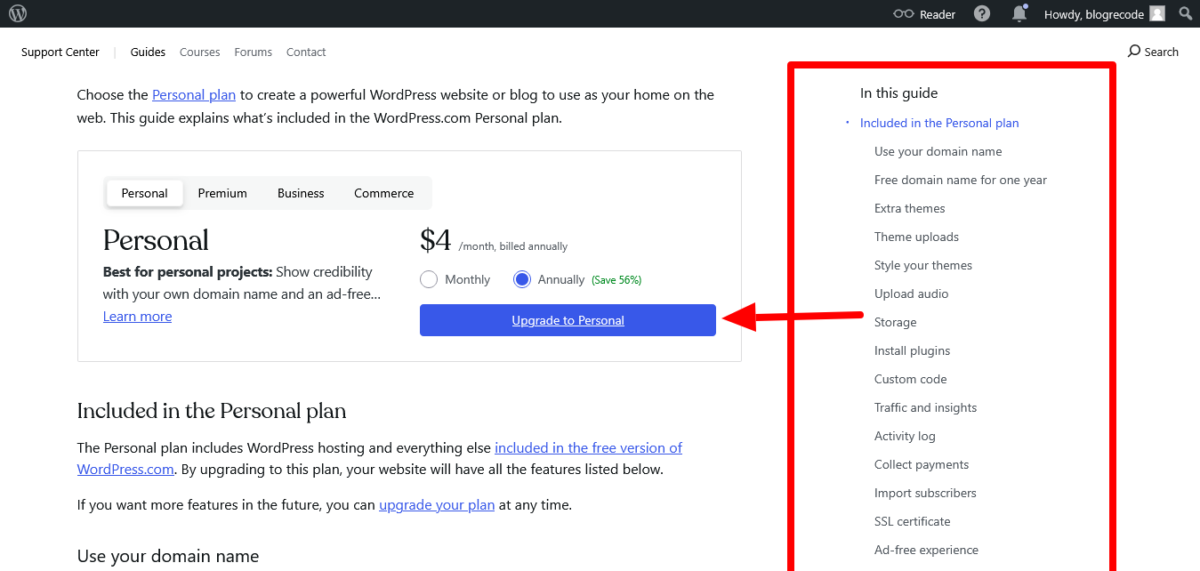Click the help question mark icon
The width and height of the screenshot is (1200, 571).
[x=982, y=14]
